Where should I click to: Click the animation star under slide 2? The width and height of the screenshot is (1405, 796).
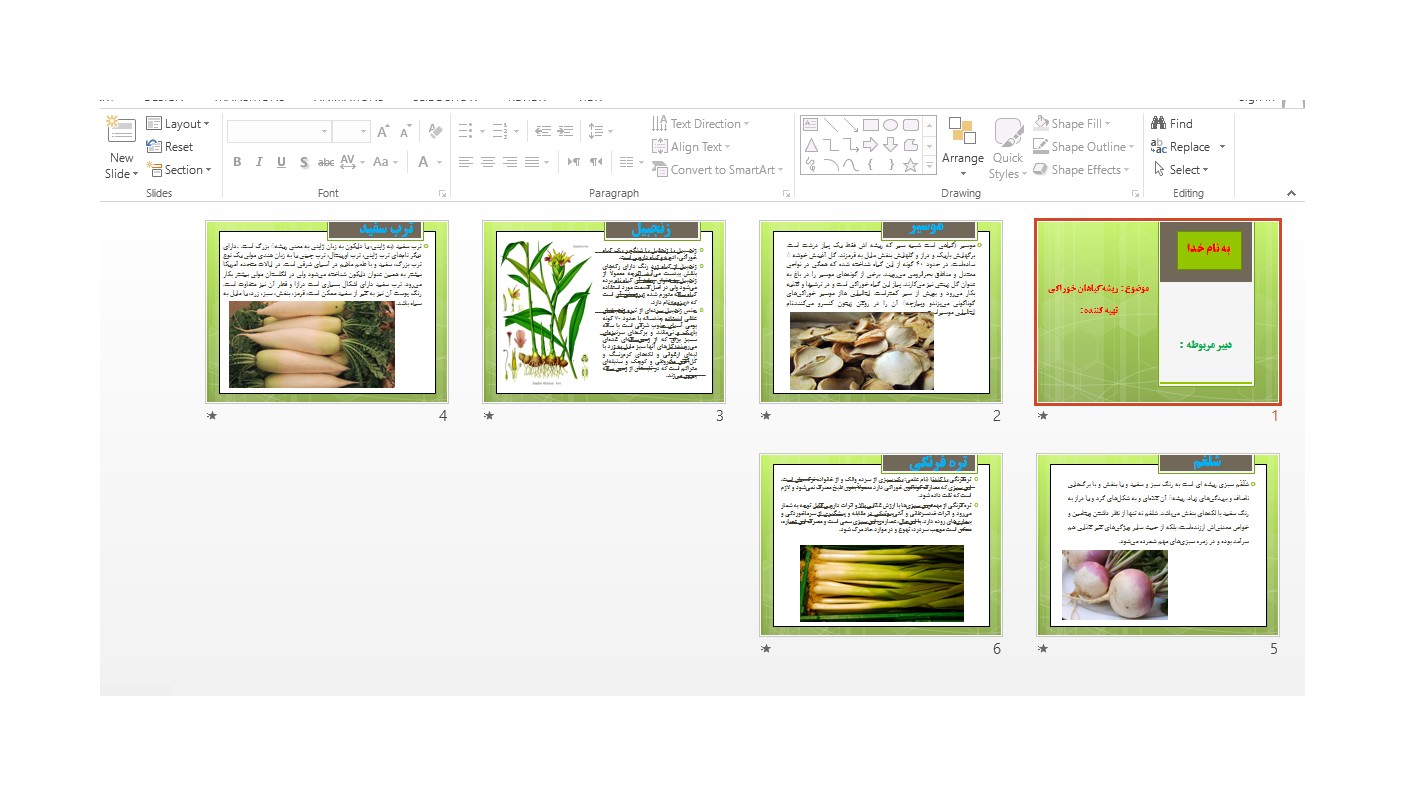(x=765, y=416)
